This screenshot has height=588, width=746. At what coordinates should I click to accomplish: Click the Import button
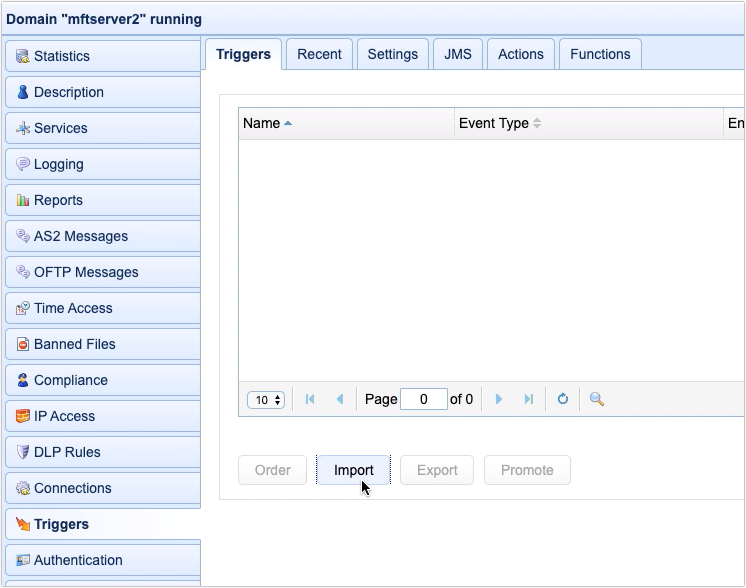pos(353,470)
